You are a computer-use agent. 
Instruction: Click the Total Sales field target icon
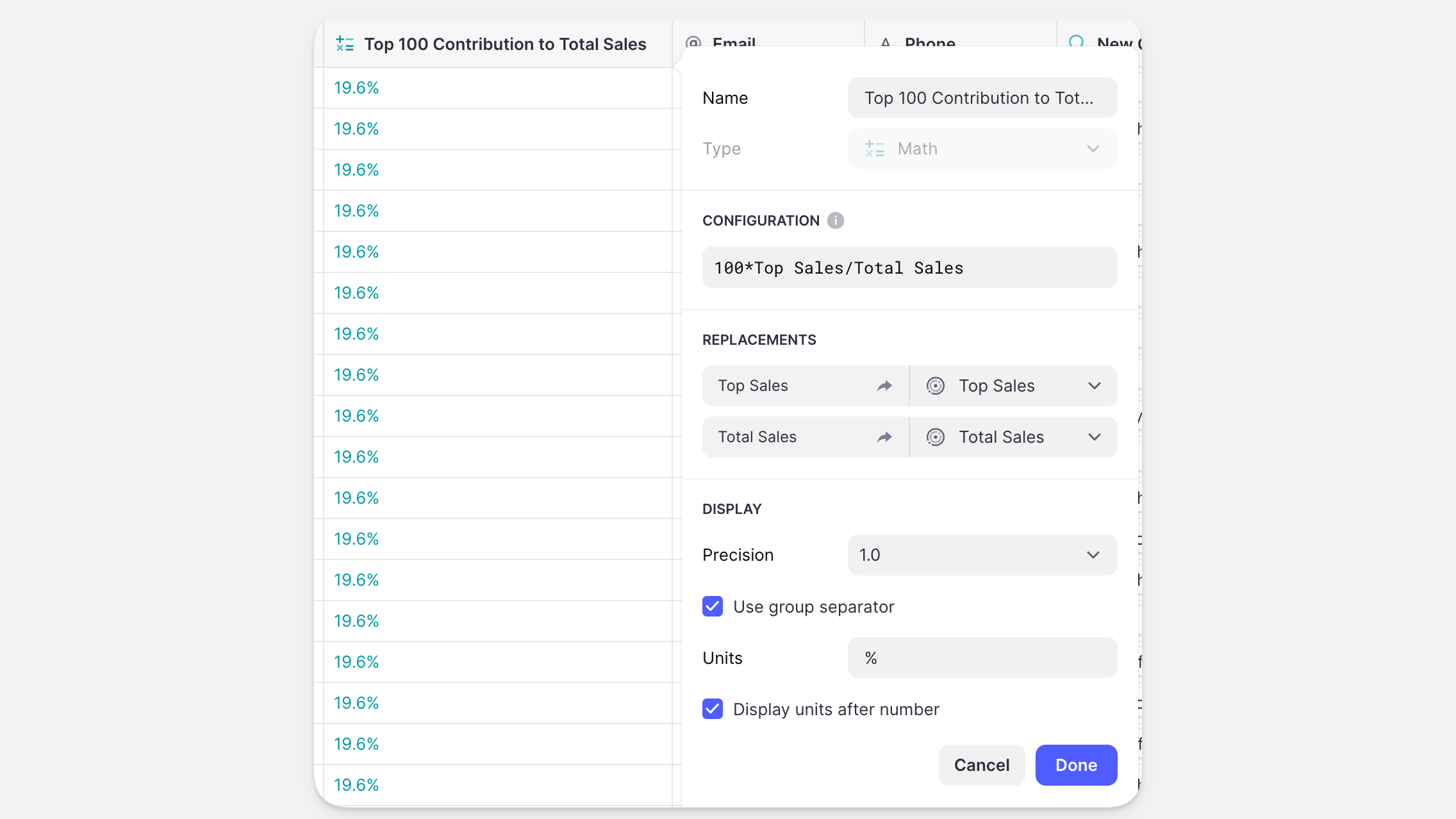(935, 437)
